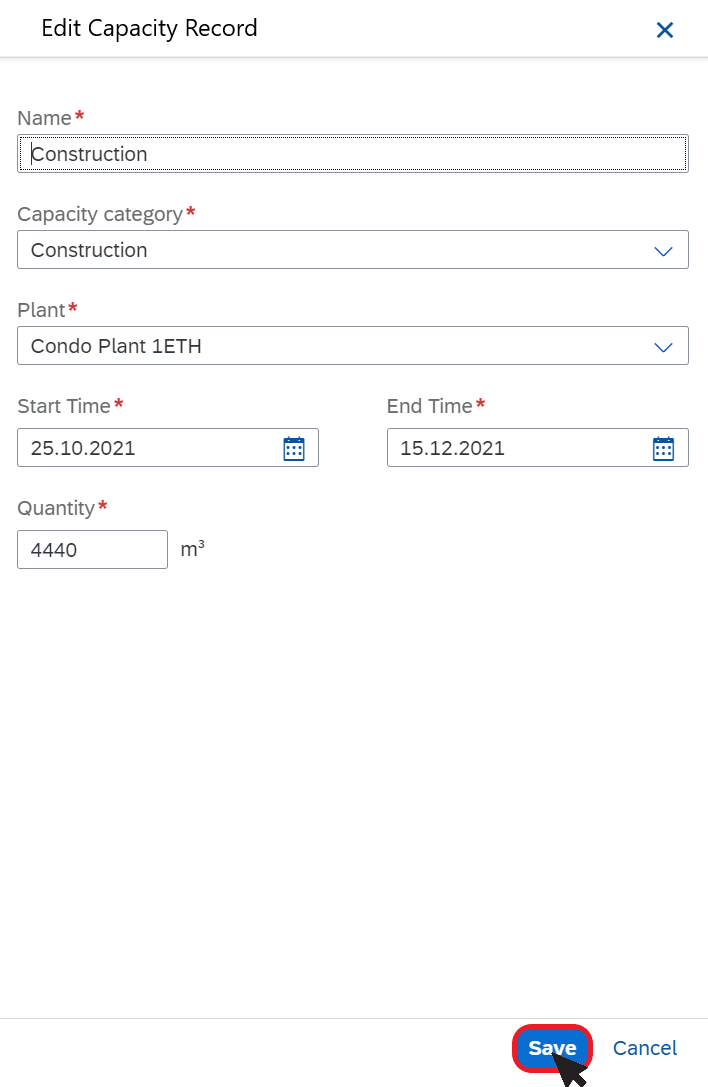Save the capacity record

(552, 1047)
